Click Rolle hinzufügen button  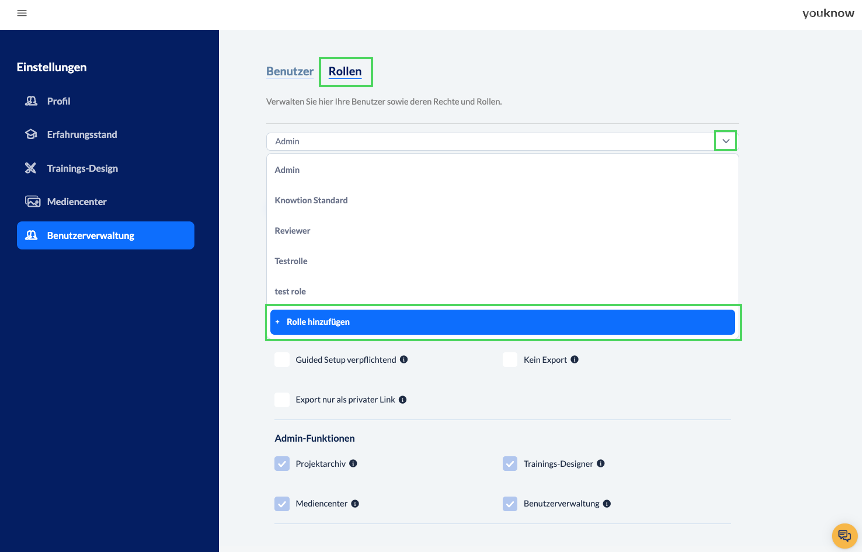(502, 322)
